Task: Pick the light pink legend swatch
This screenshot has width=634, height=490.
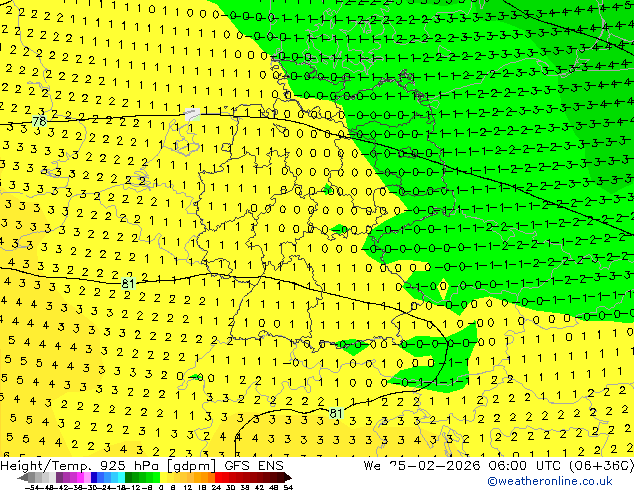Action: click(x=87, y=477)
